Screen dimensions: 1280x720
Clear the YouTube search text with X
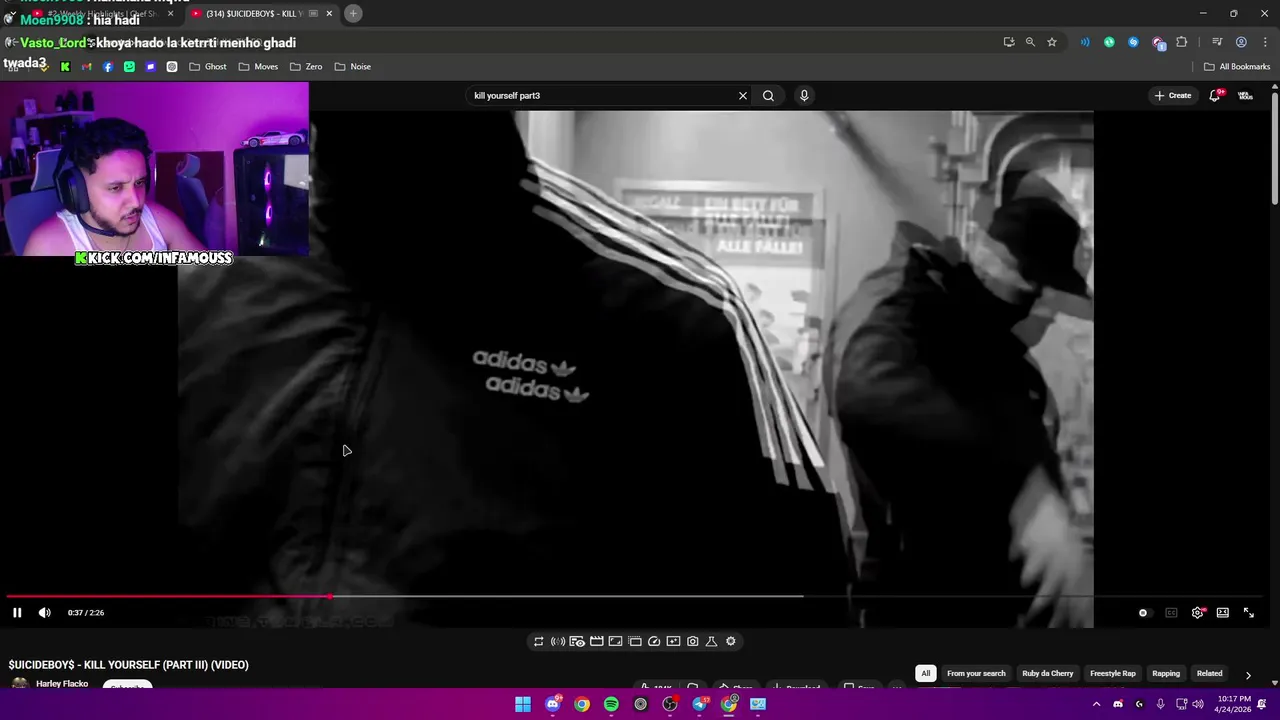(x=742, y=96)
